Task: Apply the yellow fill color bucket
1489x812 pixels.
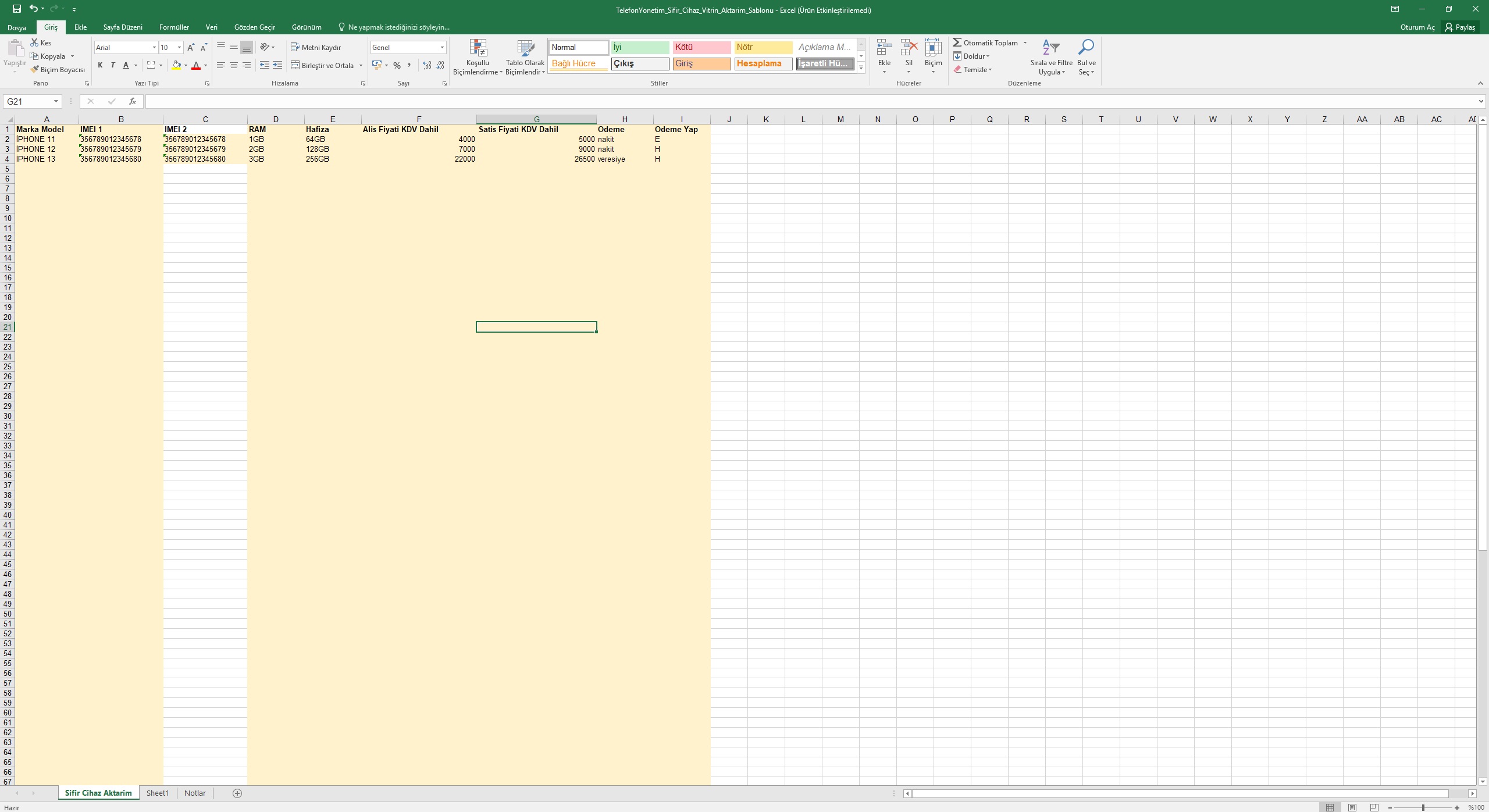Action: (176, 65)
